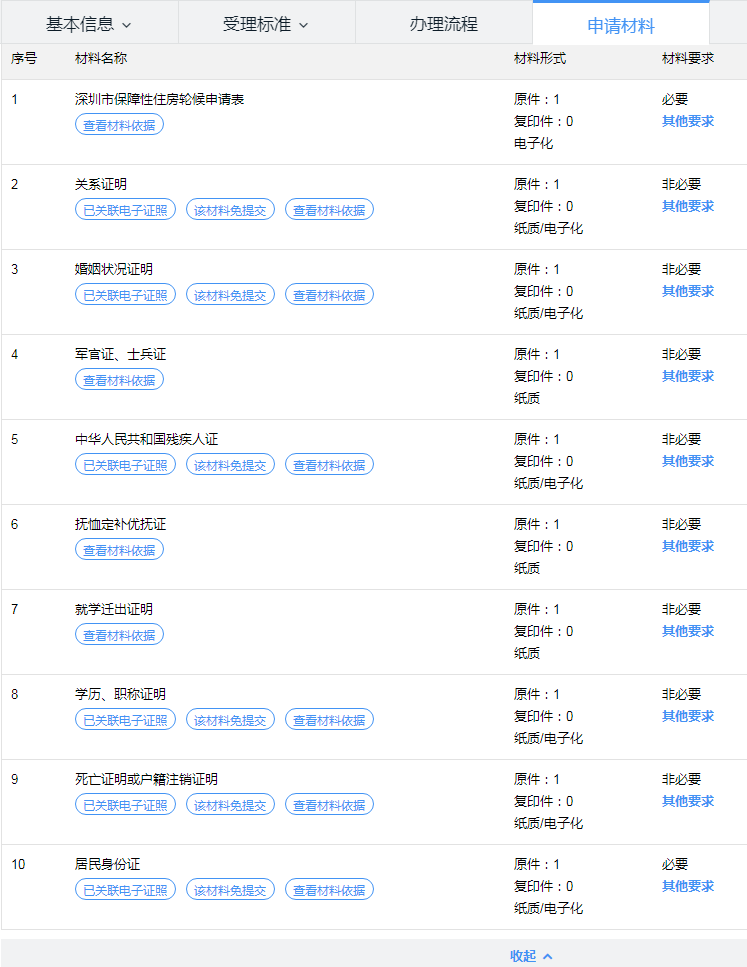Click the material name 就学迁出证明
The width and height of the screenshot is (747, 967).
[113, 611]
